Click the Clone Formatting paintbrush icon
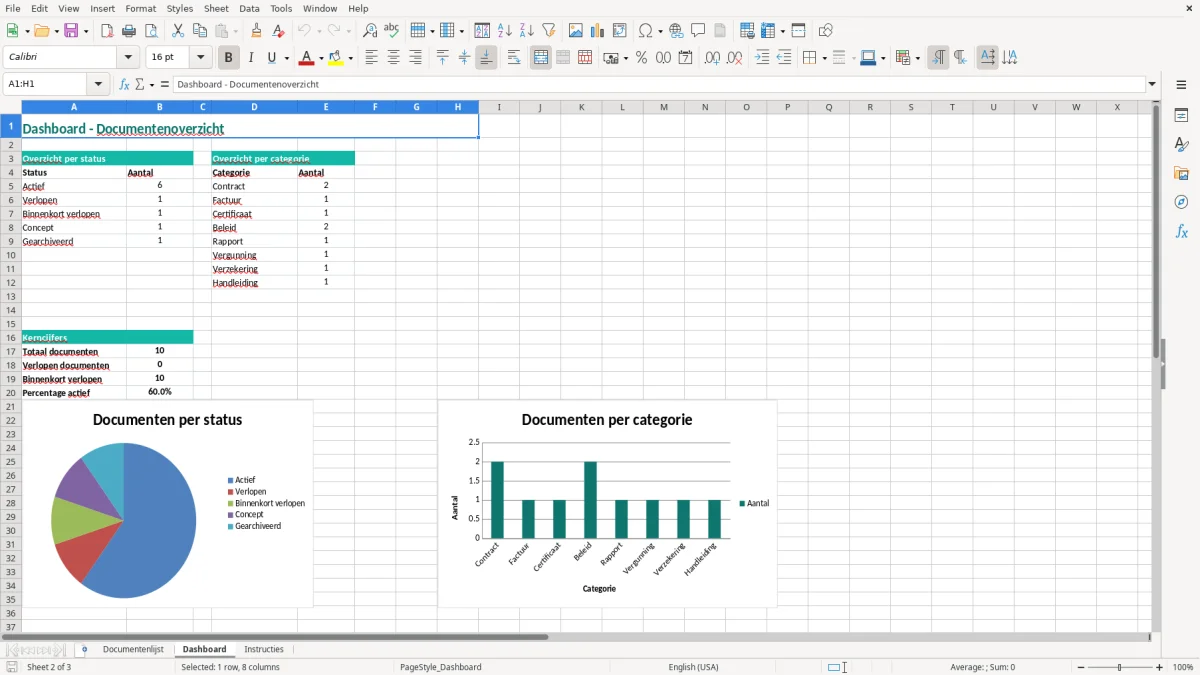This screenshot has width=1200, height=675. pos(257,31)
